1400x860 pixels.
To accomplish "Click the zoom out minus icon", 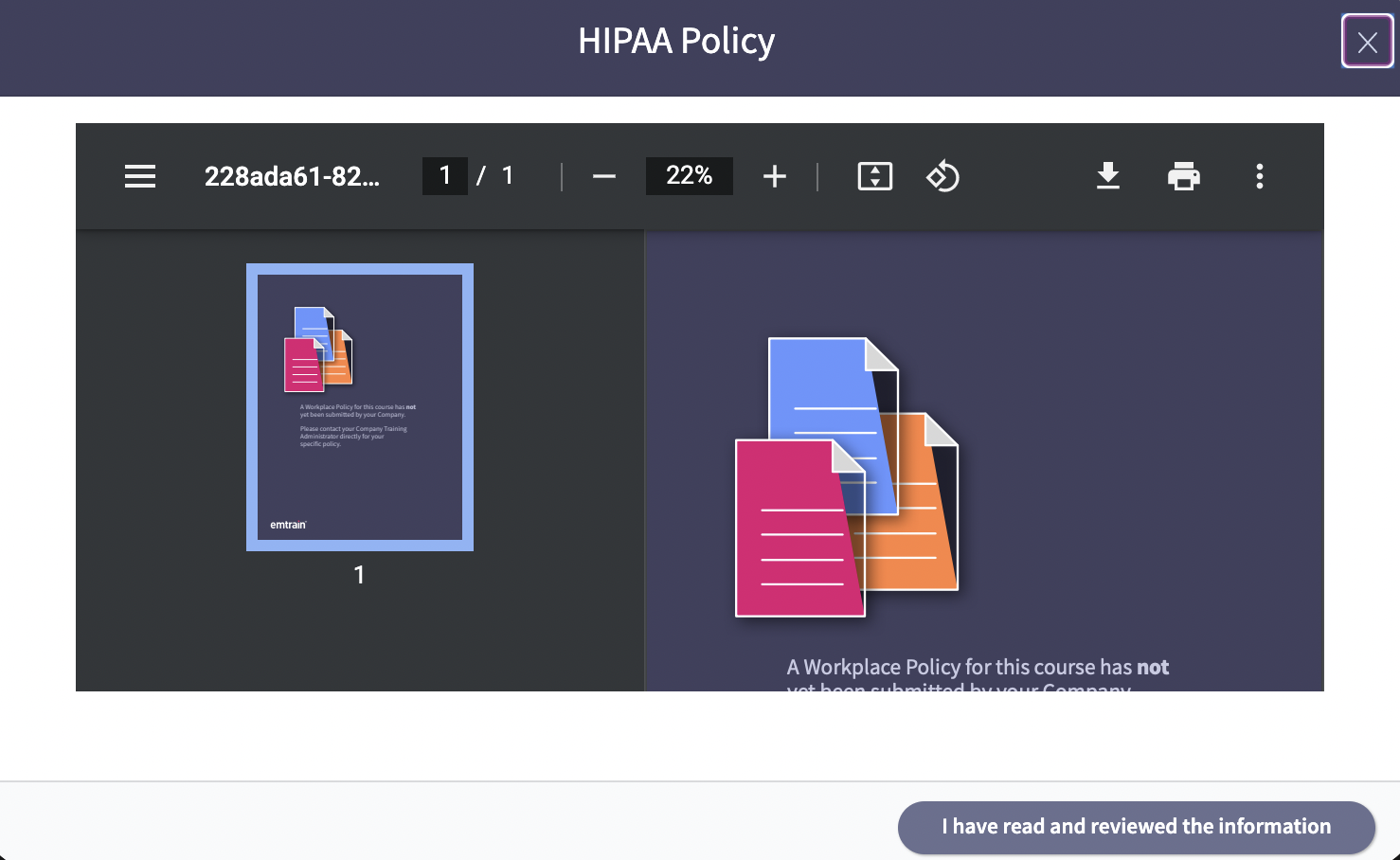I will point(604,176).
